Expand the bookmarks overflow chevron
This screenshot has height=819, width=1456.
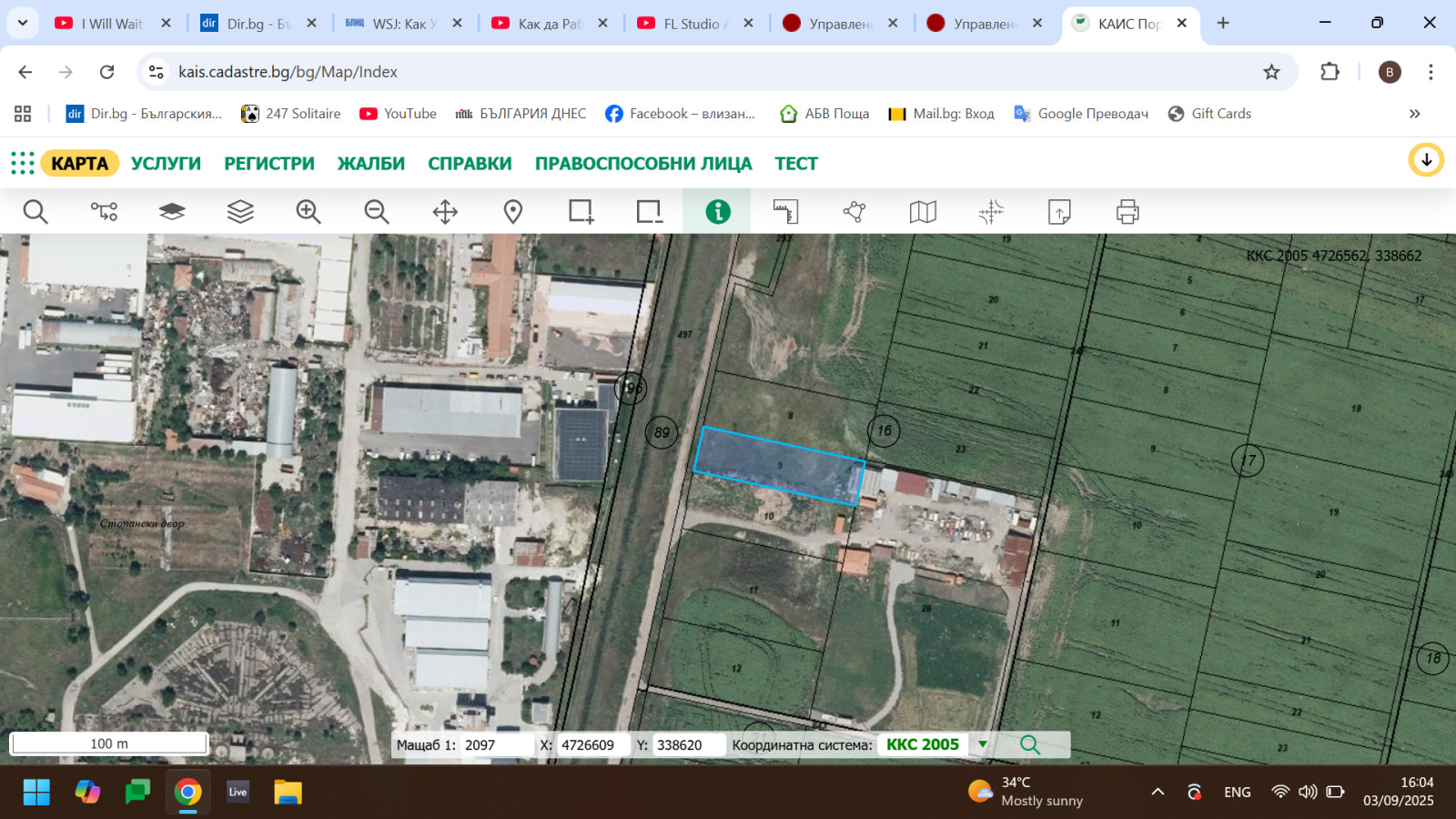tap(1414, 113)
